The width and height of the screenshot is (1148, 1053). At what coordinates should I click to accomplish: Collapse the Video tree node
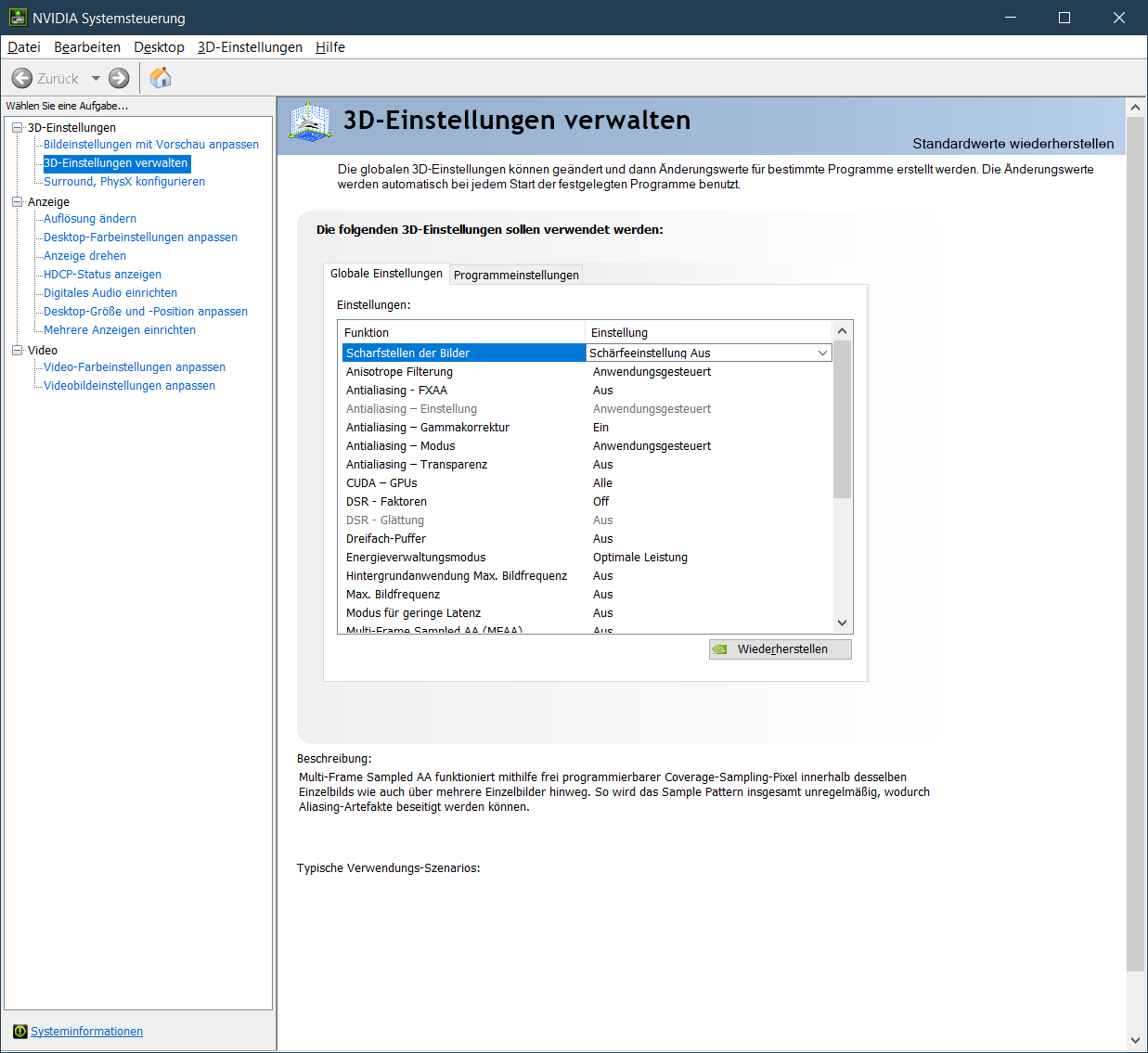coord(17,350)
